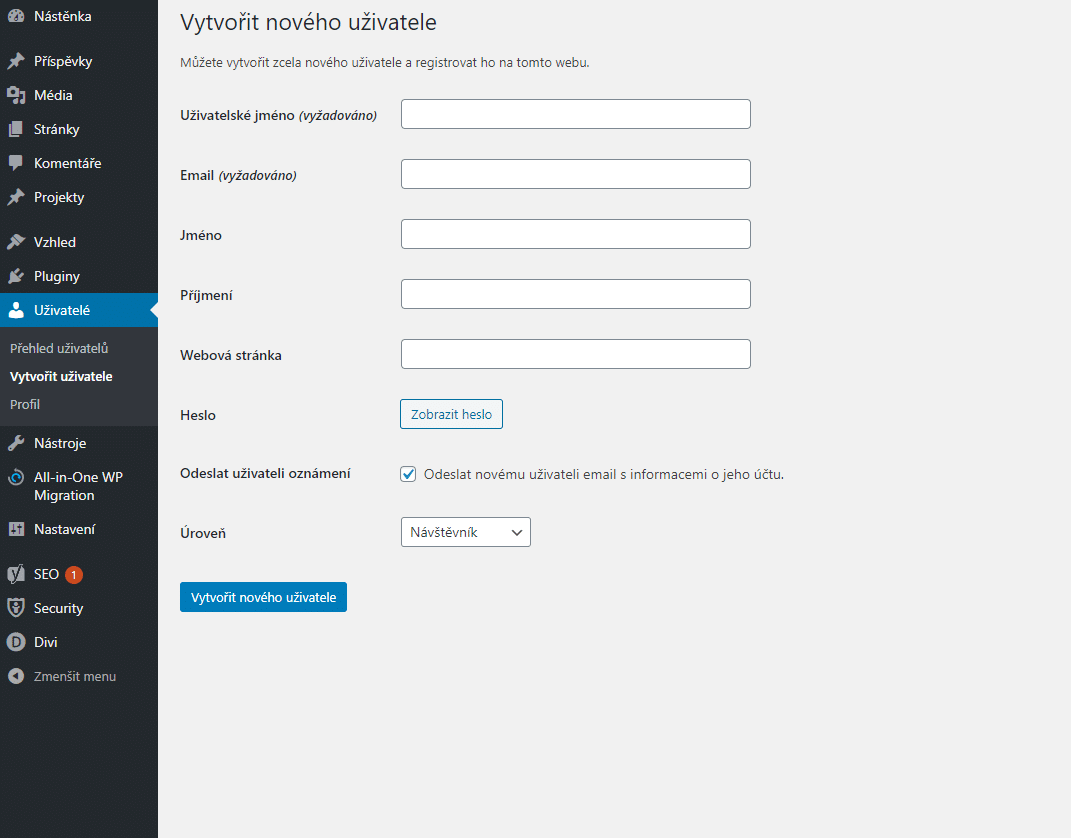This screenshot has width=1071, height=838.
Task: Click the Security shield icon
Action: (16, 609)
